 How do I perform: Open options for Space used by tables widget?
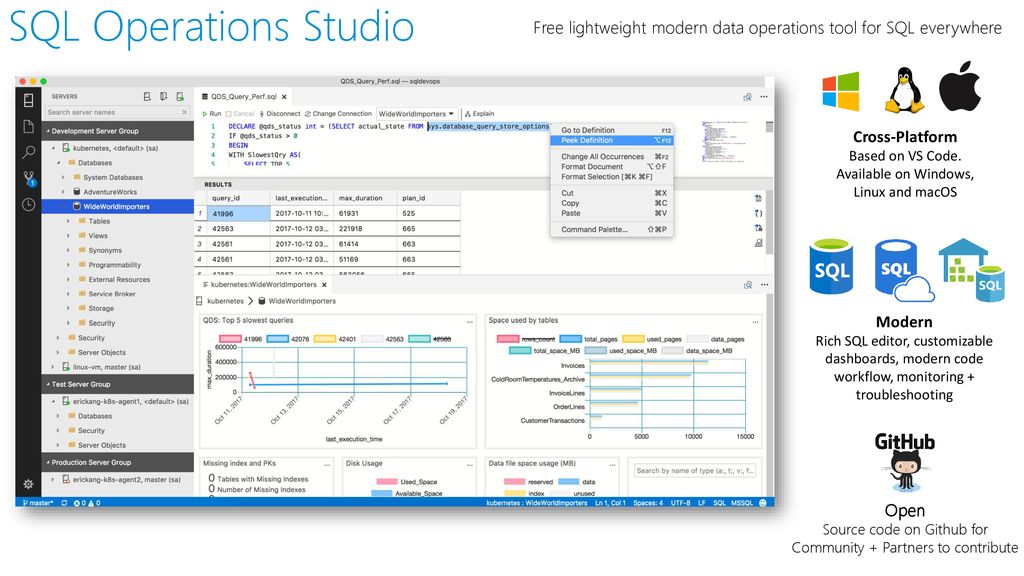click(756, 321)
